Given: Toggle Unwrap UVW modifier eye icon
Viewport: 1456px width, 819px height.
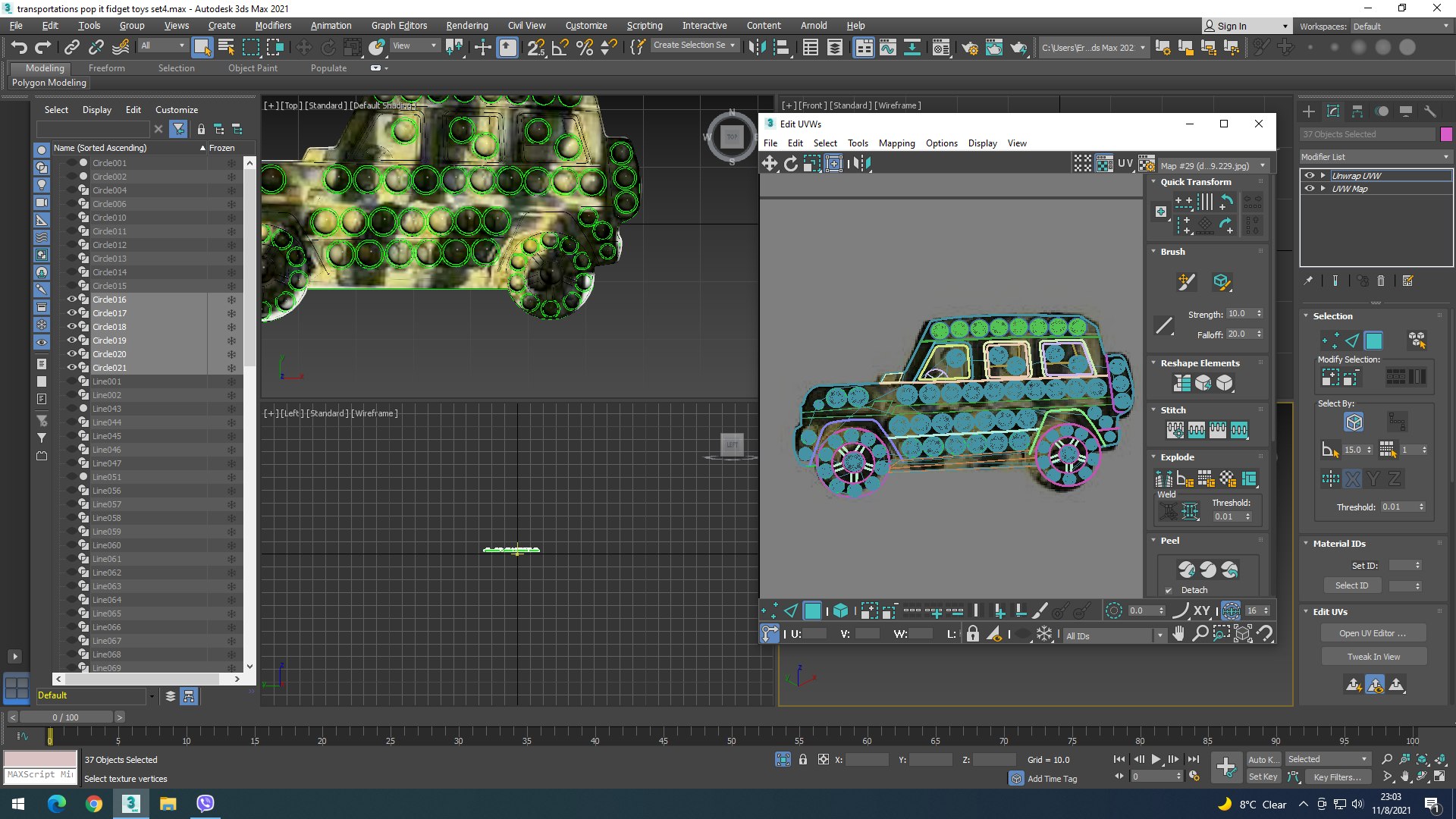Looking at the screenshot, I should point(1309,175).
